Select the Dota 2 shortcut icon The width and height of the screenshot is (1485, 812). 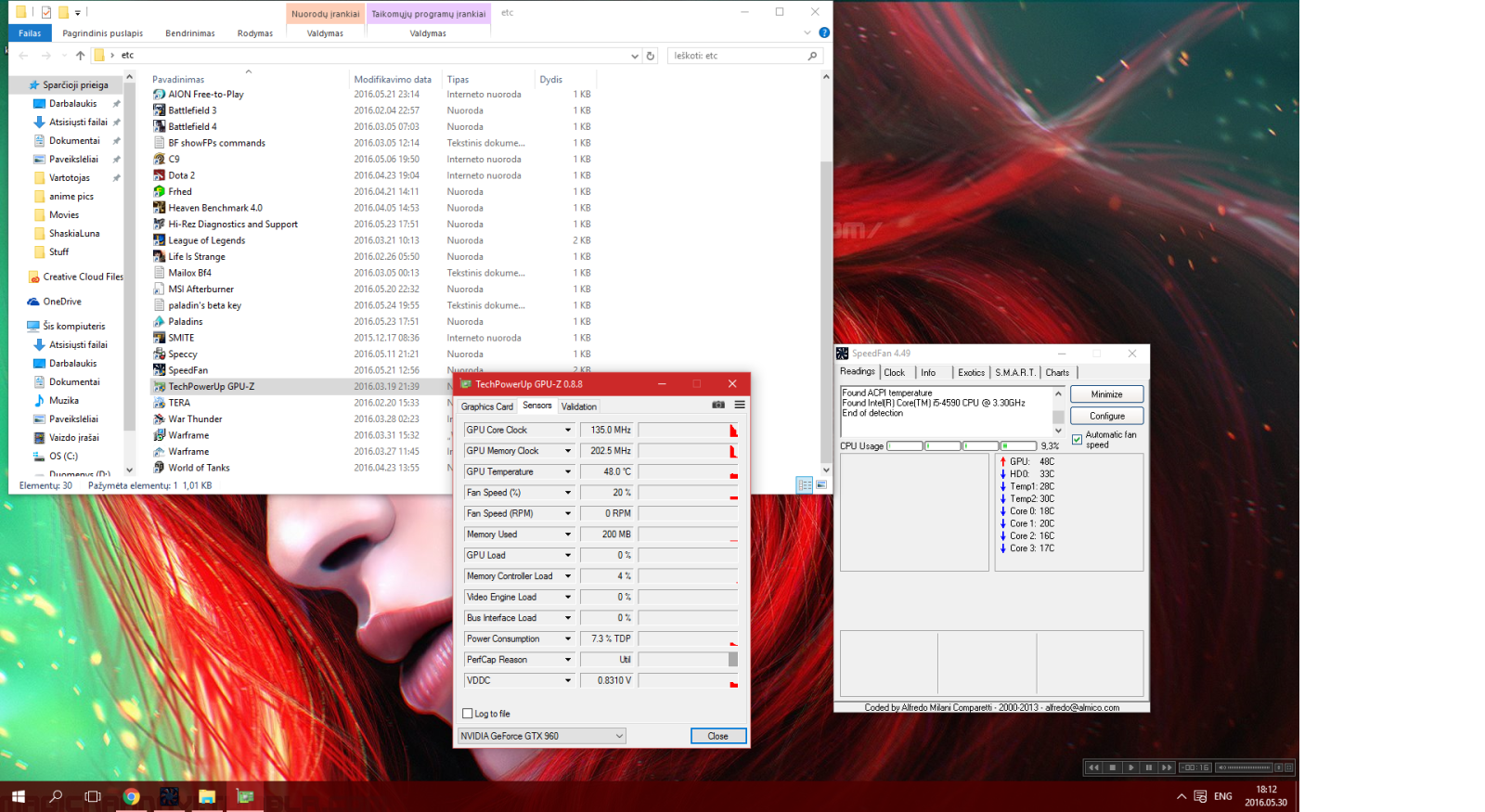(x=160, y=175)
